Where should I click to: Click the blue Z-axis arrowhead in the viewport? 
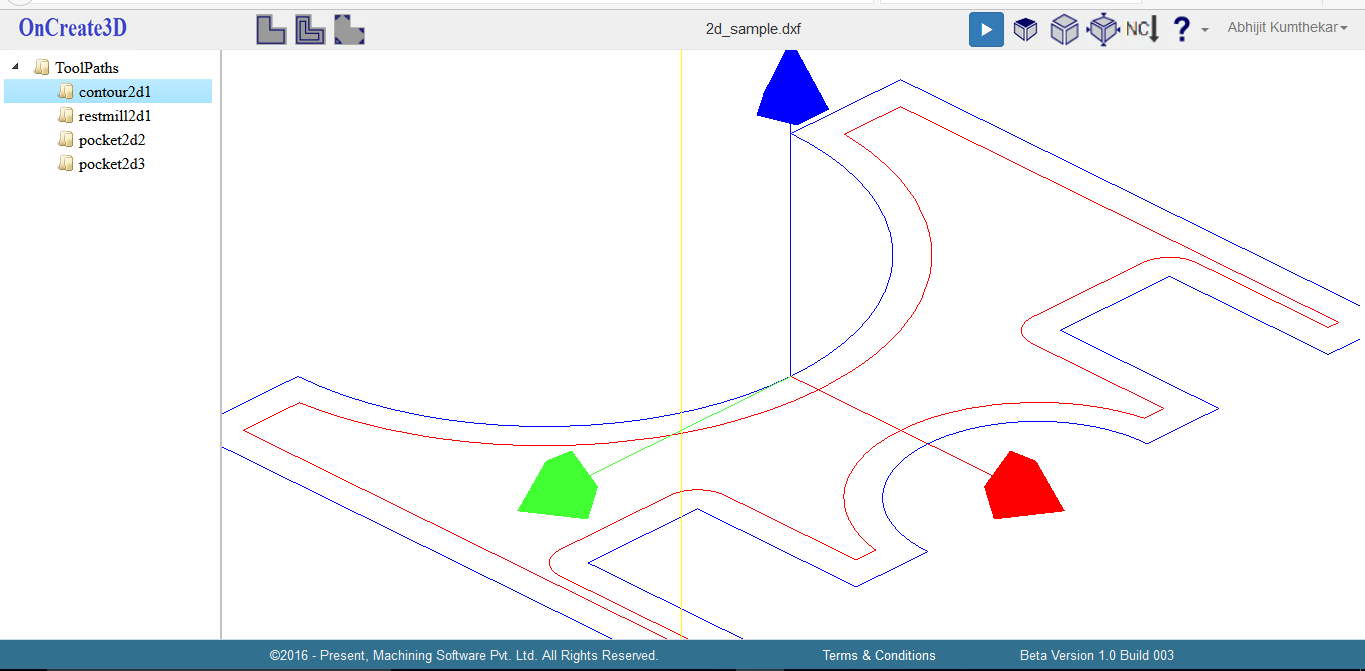point(792,88)
